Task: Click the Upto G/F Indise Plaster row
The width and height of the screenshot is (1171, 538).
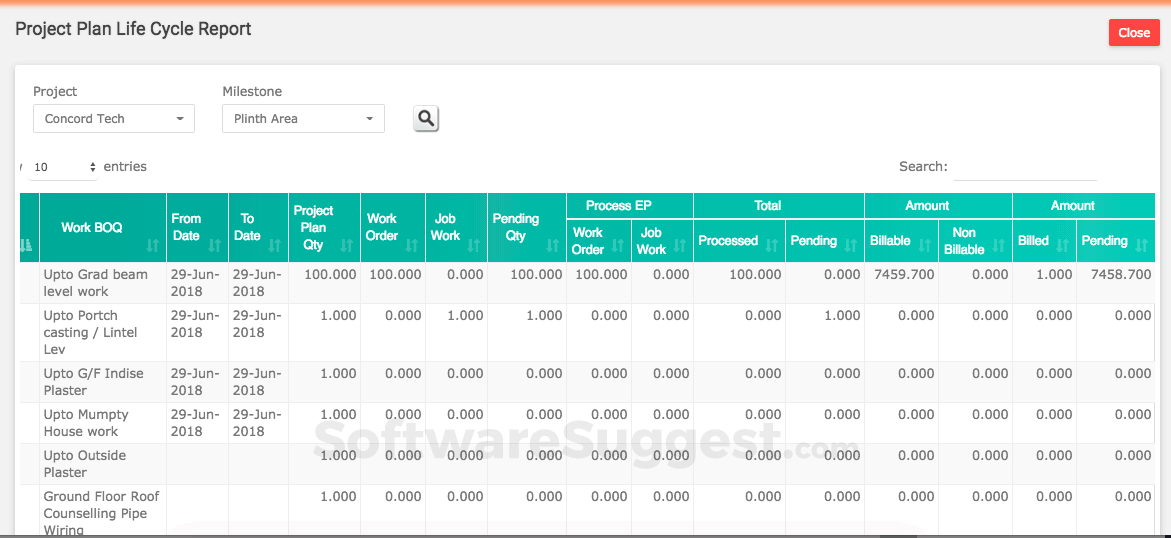Action: (95, 382)
